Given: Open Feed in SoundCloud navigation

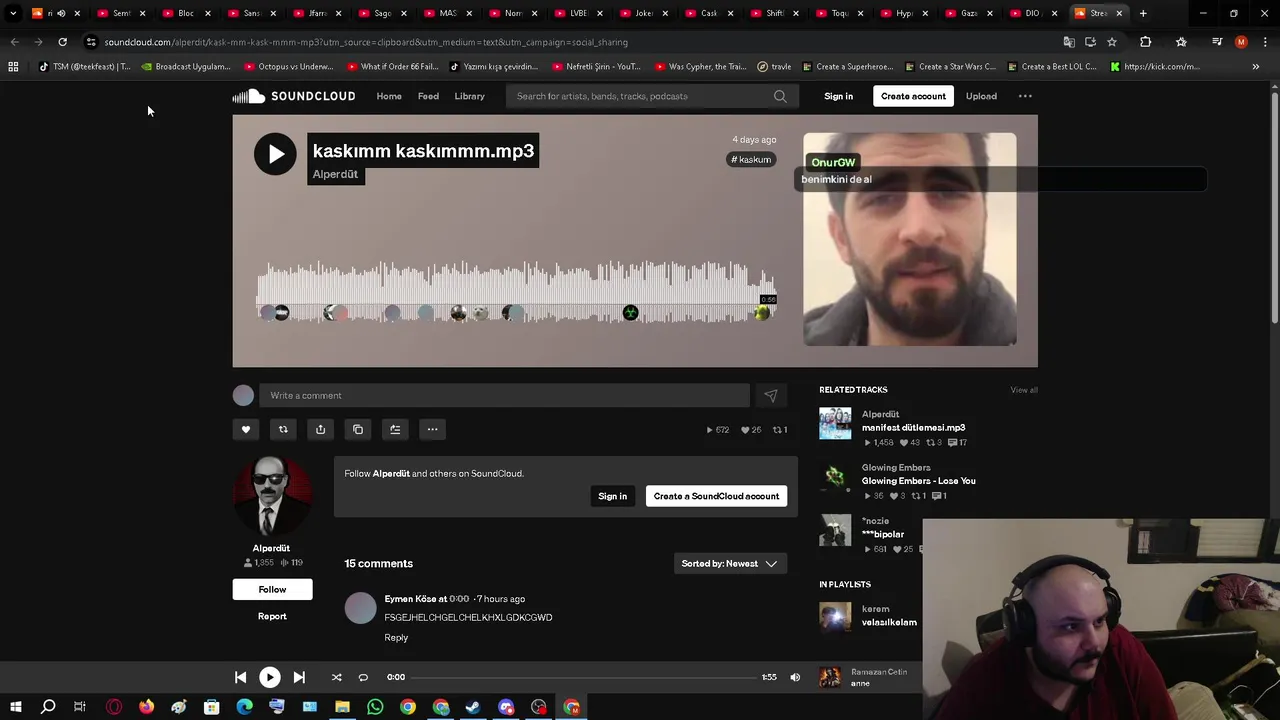Looking at the screenshot, I should 428,96.
